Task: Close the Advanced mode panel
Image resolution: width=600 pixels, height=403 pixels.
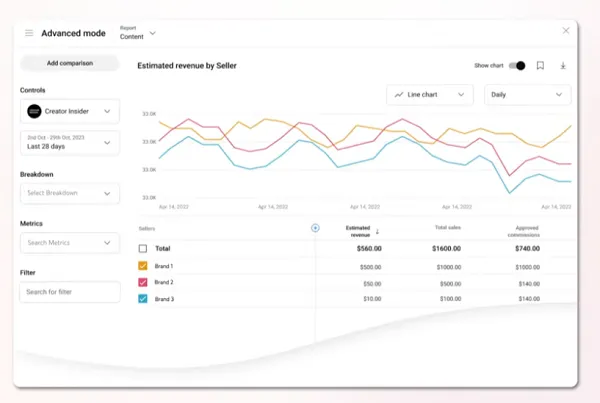Action: (565, 31)
